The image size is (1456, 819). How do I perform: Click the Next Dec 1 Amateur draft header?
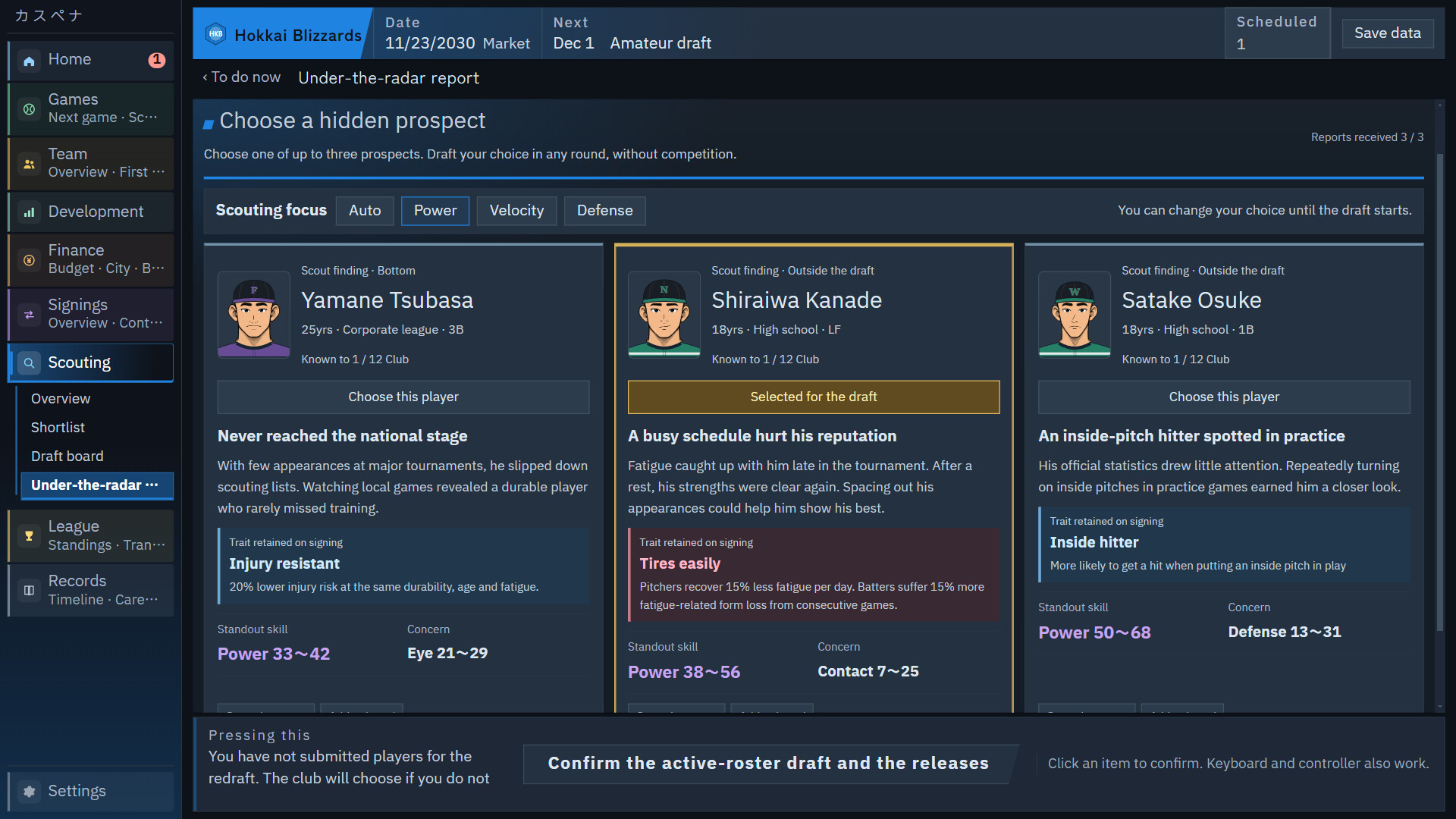coord(632,33)
